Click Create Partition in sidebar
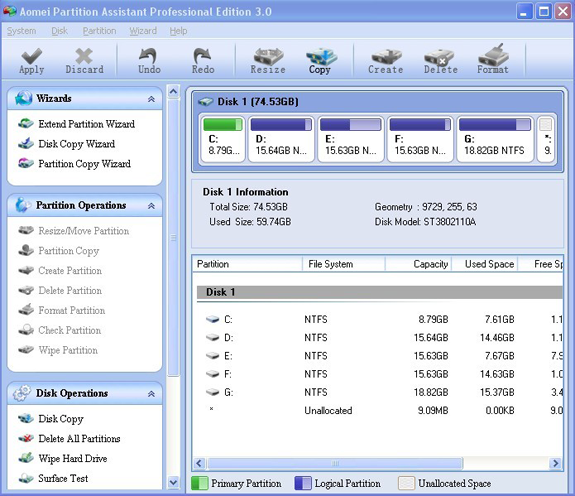Image resolution: width=575 pixels, height=496 pixels. coord(60,271)
